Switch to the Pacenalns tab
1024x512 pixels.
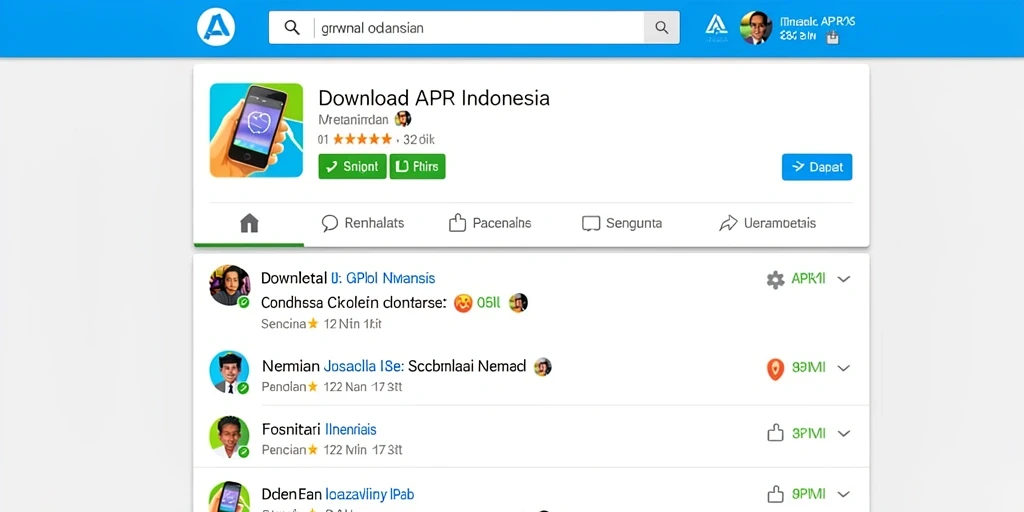pyautogui.click(x=490, y=223)
